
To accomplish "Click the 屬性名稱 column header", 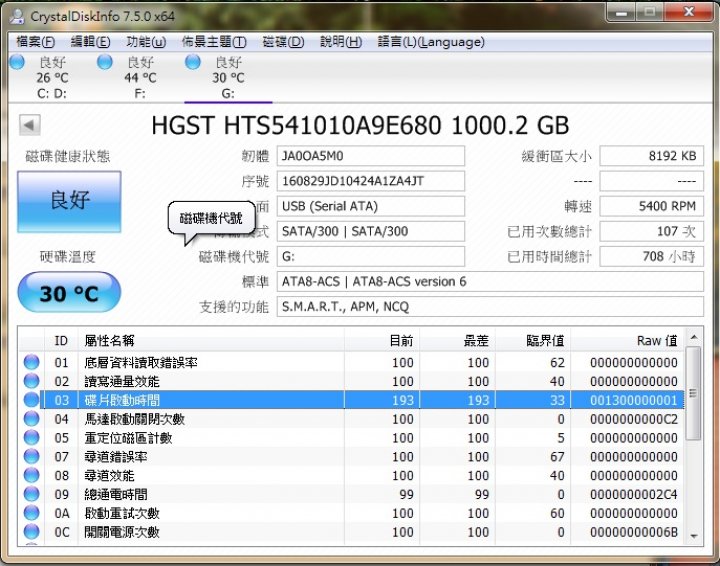I will pos(211,341).
